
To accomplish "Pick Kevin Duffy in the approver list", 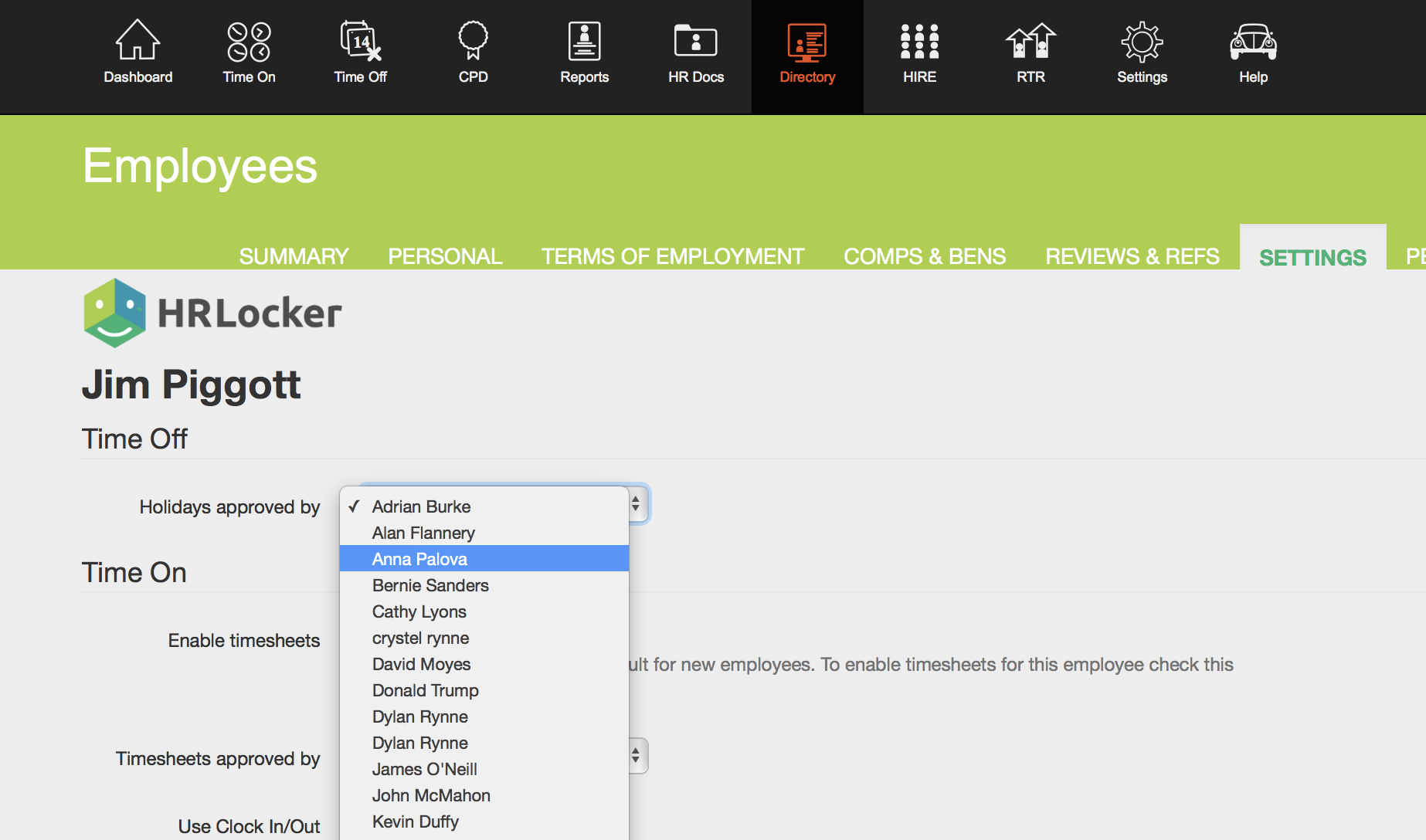I will coord(416,821).
